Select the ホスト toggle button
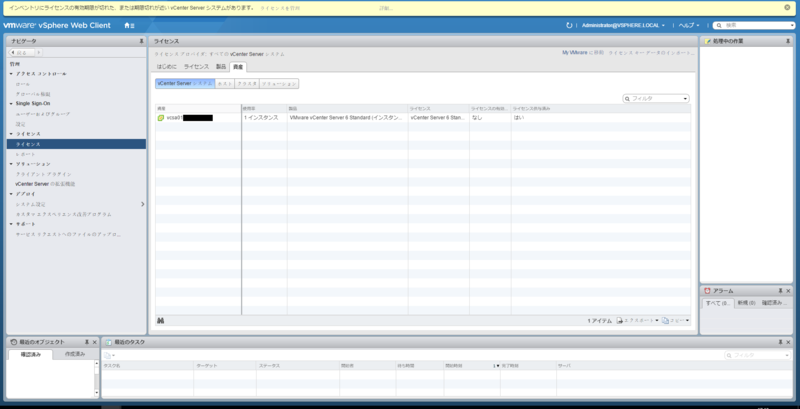 tap(225, 84)
